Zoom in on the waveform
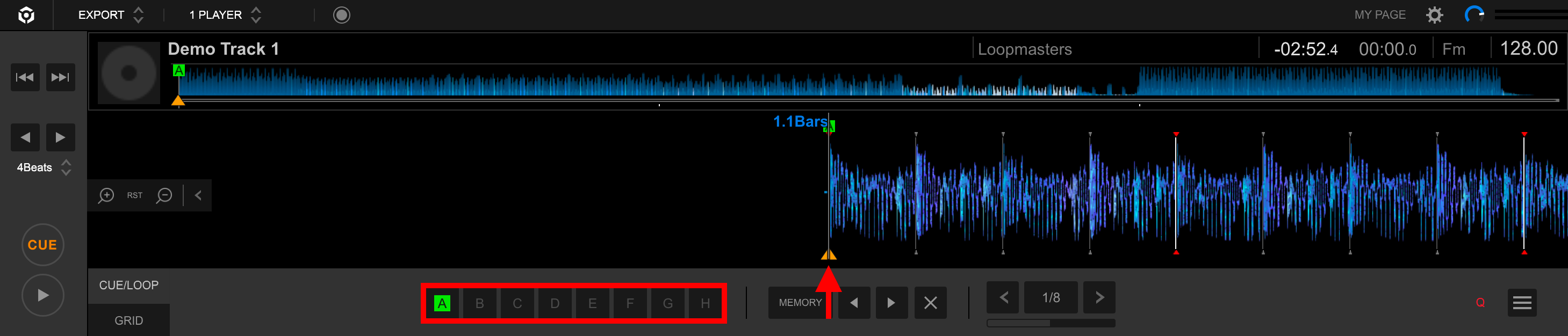This screenshot has width=1568, height=336. 106,196
